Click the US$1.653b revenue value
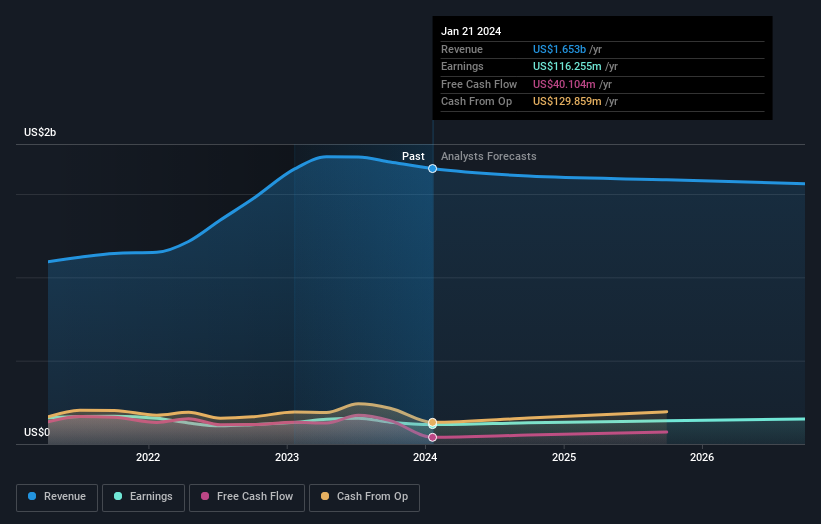Image resolution: width=821 pixels, height=524 pixels. [559, 49]
